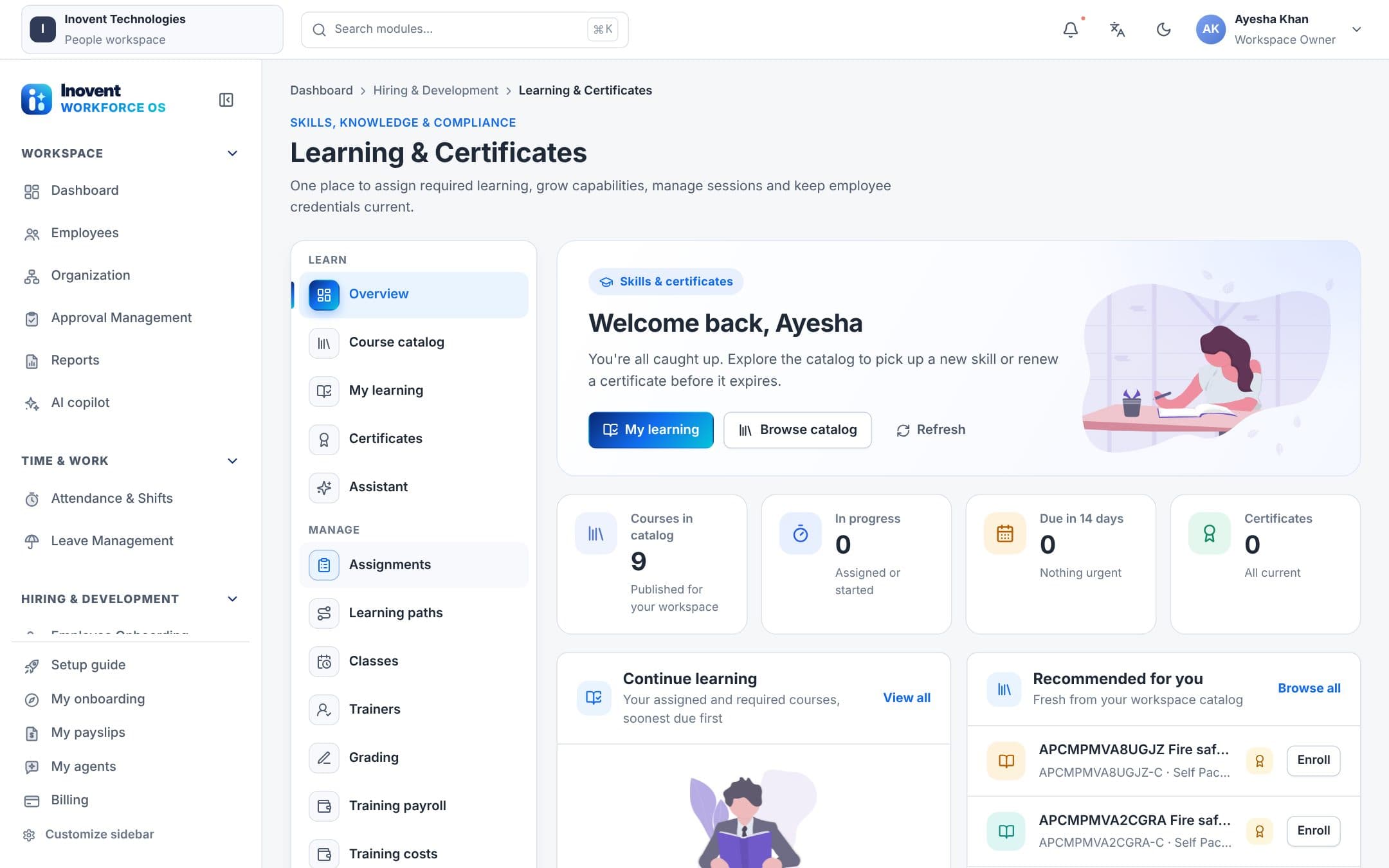Open Trainers under Manage
Viewport: 1389px width, 868px height.
pyautogui.click(x=413, y=709)
